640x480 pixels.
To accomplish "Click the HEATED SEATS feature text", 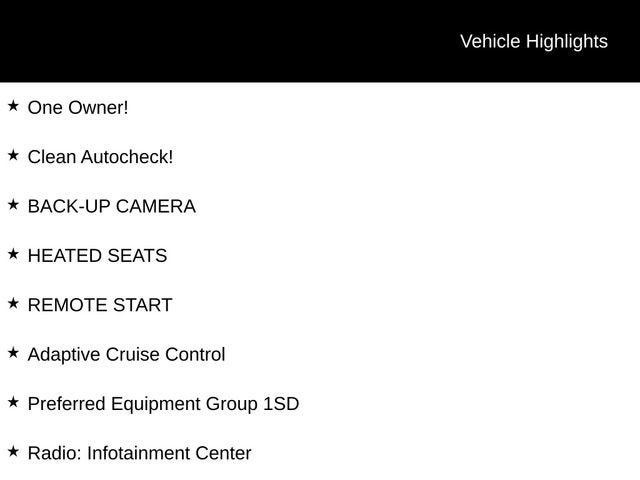I will click(97, 256).
